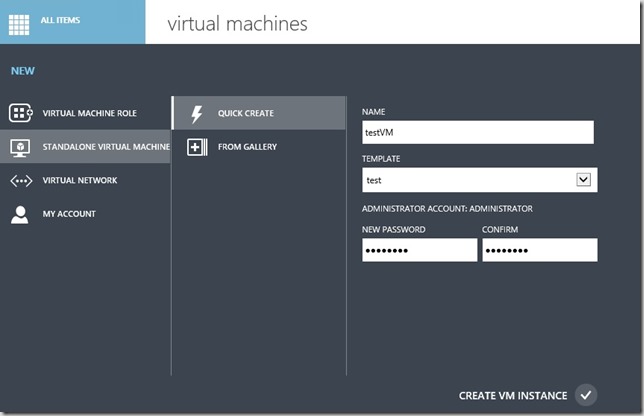Open the VIRTUAL NETWORK menu entry
644x416 pixels.
80,181
